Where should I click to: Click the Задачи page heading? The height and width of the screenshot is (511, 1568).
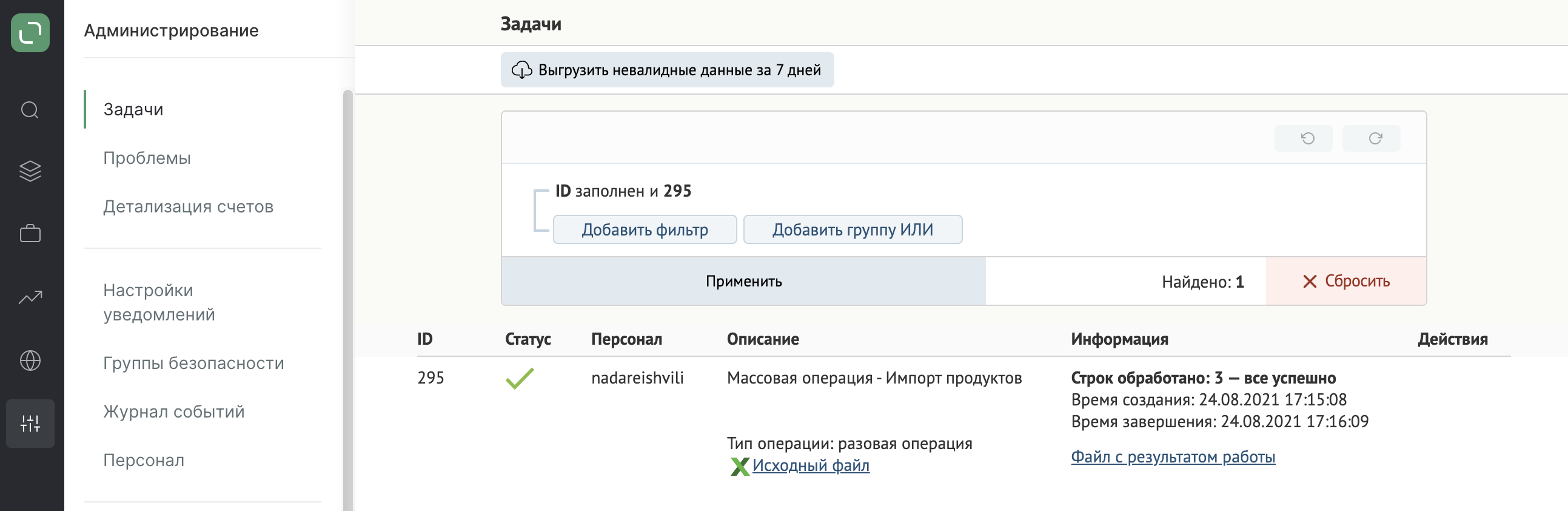coord(530,24)
